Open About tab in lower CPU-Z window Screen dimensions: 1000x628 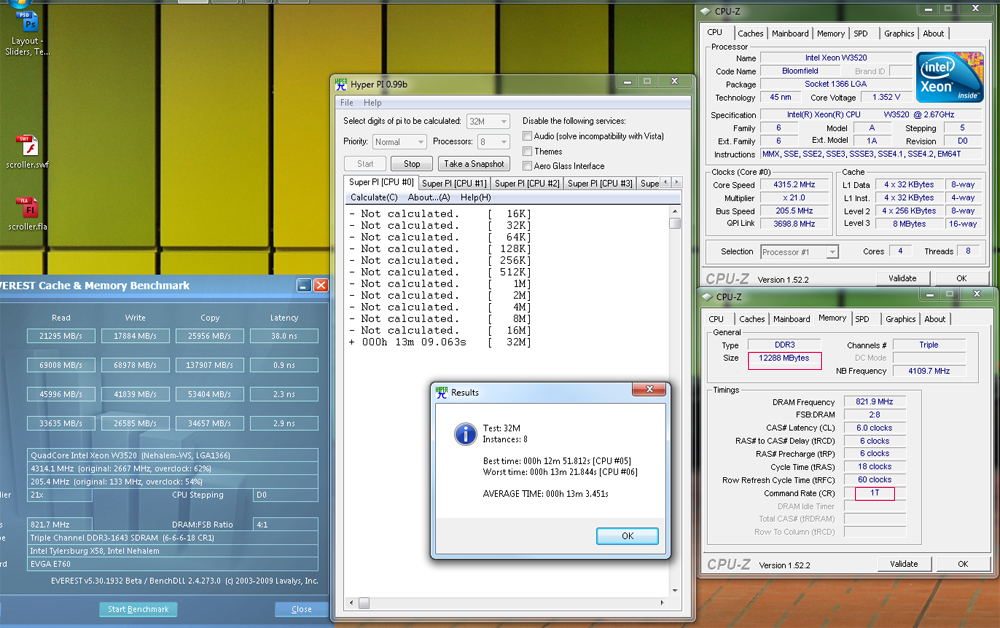click(934, 319)
